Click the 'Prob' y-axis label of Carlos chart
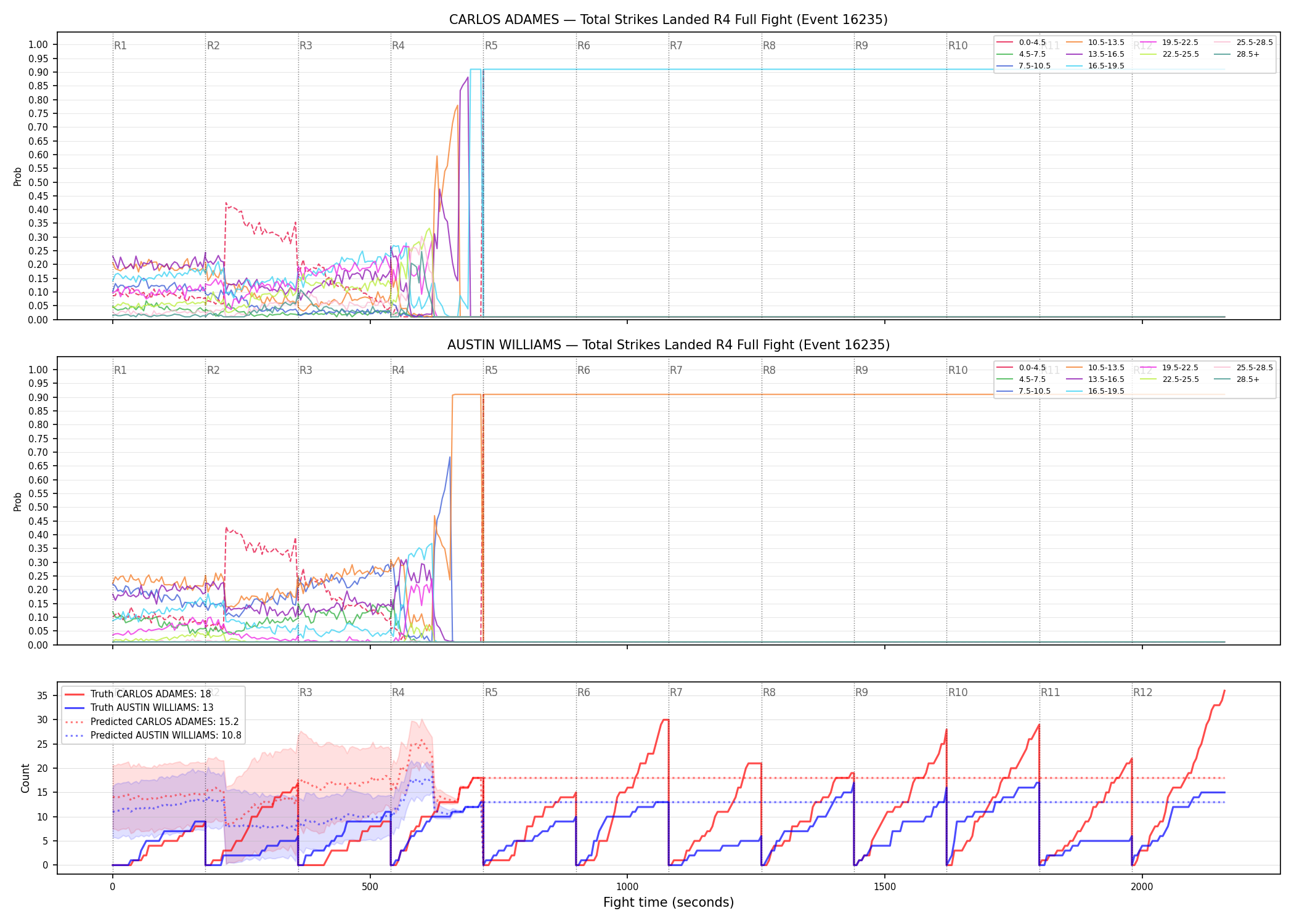The width and height of the screenshot is (1294, 924). click(18, 177)
